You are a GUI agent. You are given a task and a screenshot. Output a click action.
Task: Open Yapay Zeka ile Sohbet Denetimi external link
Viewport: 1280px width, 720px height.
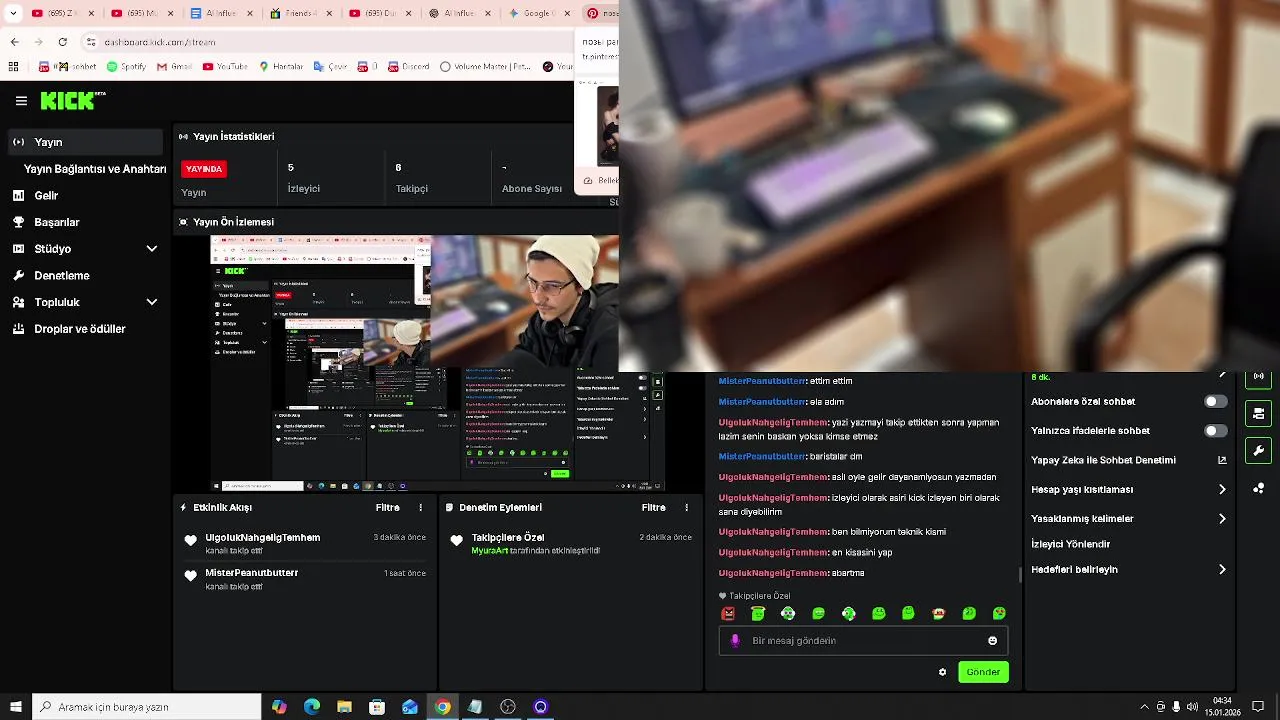1222,460
